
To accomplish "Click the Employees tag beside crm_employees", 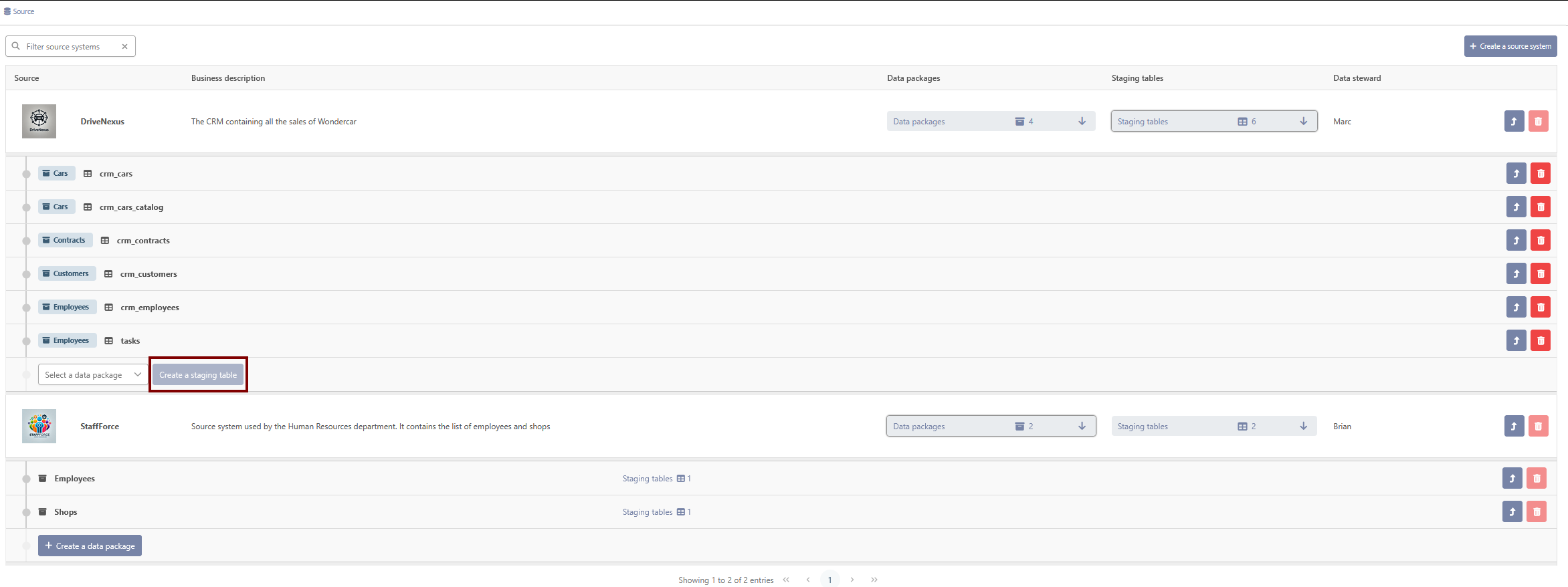I will [x=67, y=307].
